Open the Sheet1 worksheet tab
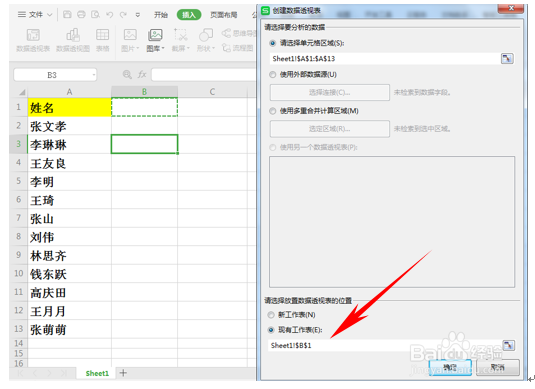The image size is (535, 389). pyautogui.click(x=97, y=373)
